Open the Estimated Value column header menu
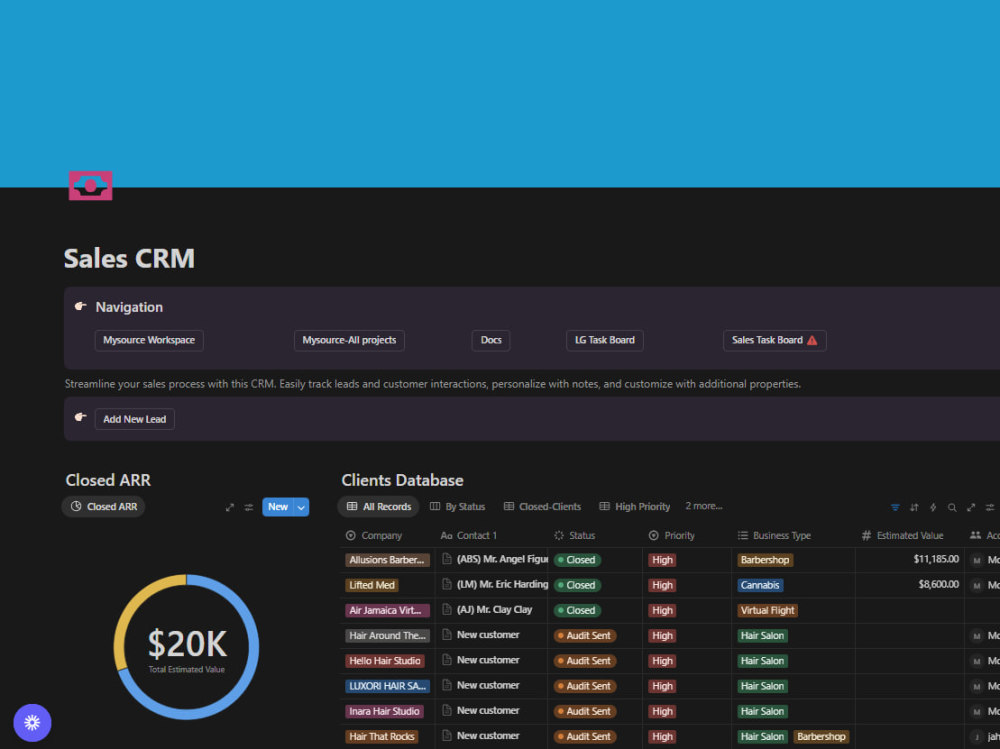This screenshot has height=749, width=1000. pos(902,535)
